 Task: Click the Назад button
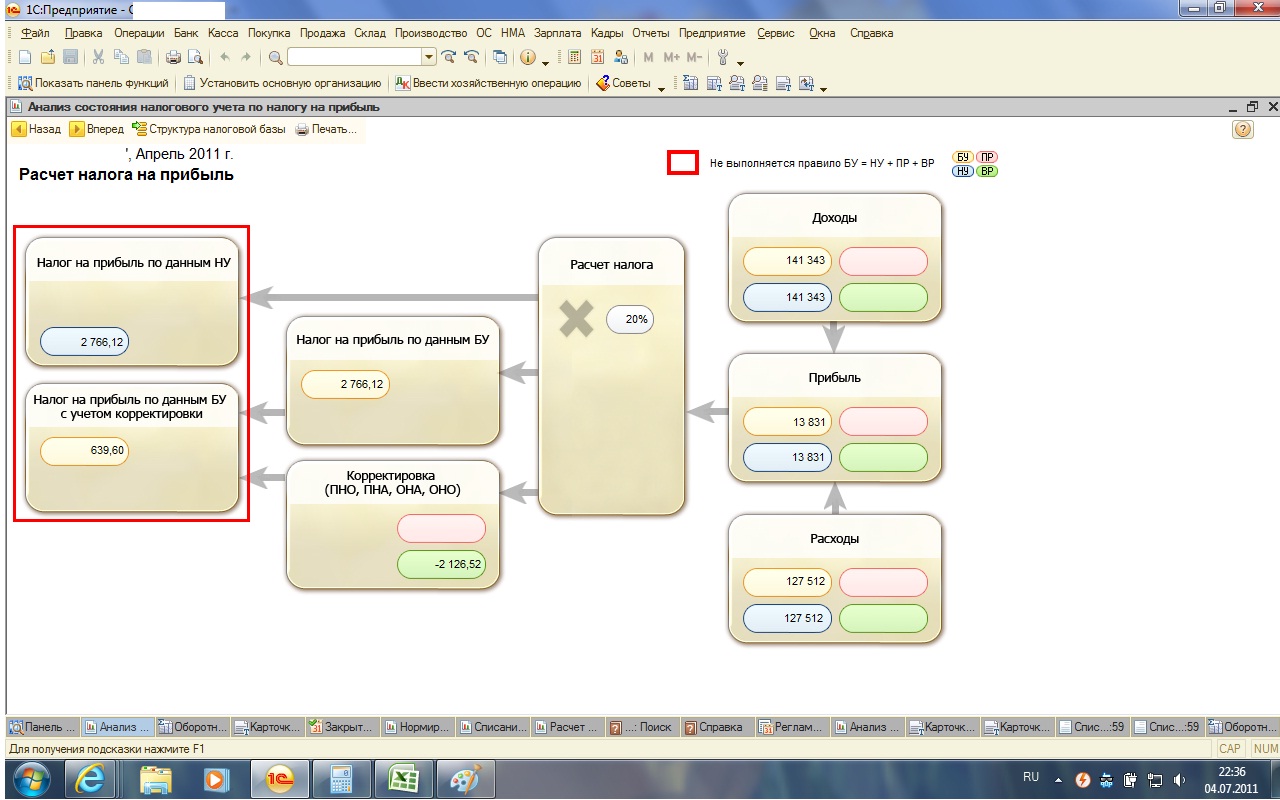click(x=37, y=129)
